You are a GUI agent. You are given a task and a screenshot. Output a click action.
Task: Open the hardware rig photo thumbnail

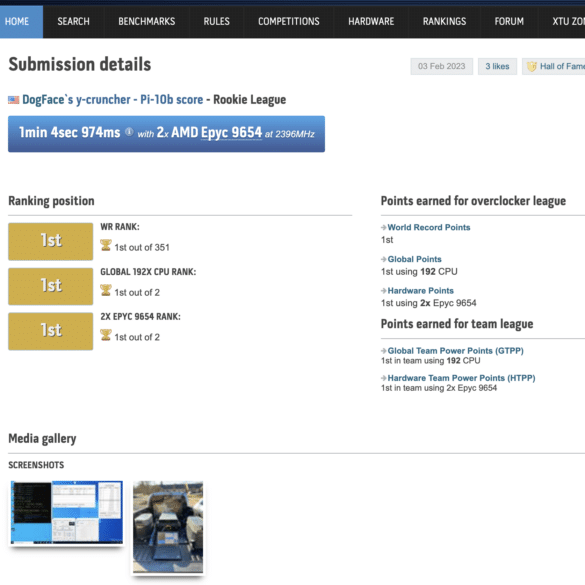coord(168,527)
